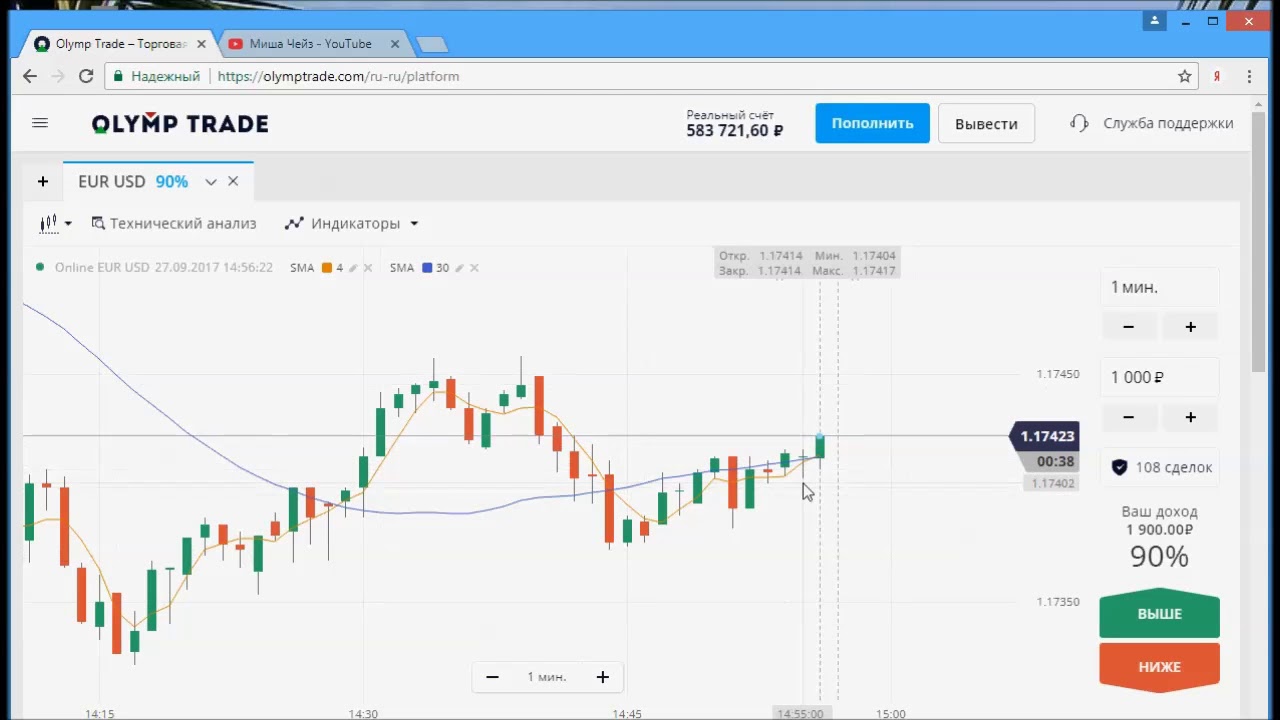The width and height of the screenshot is (1280, 720).
Task: Add a new asset tab with plus
Action: pos(42,181)
